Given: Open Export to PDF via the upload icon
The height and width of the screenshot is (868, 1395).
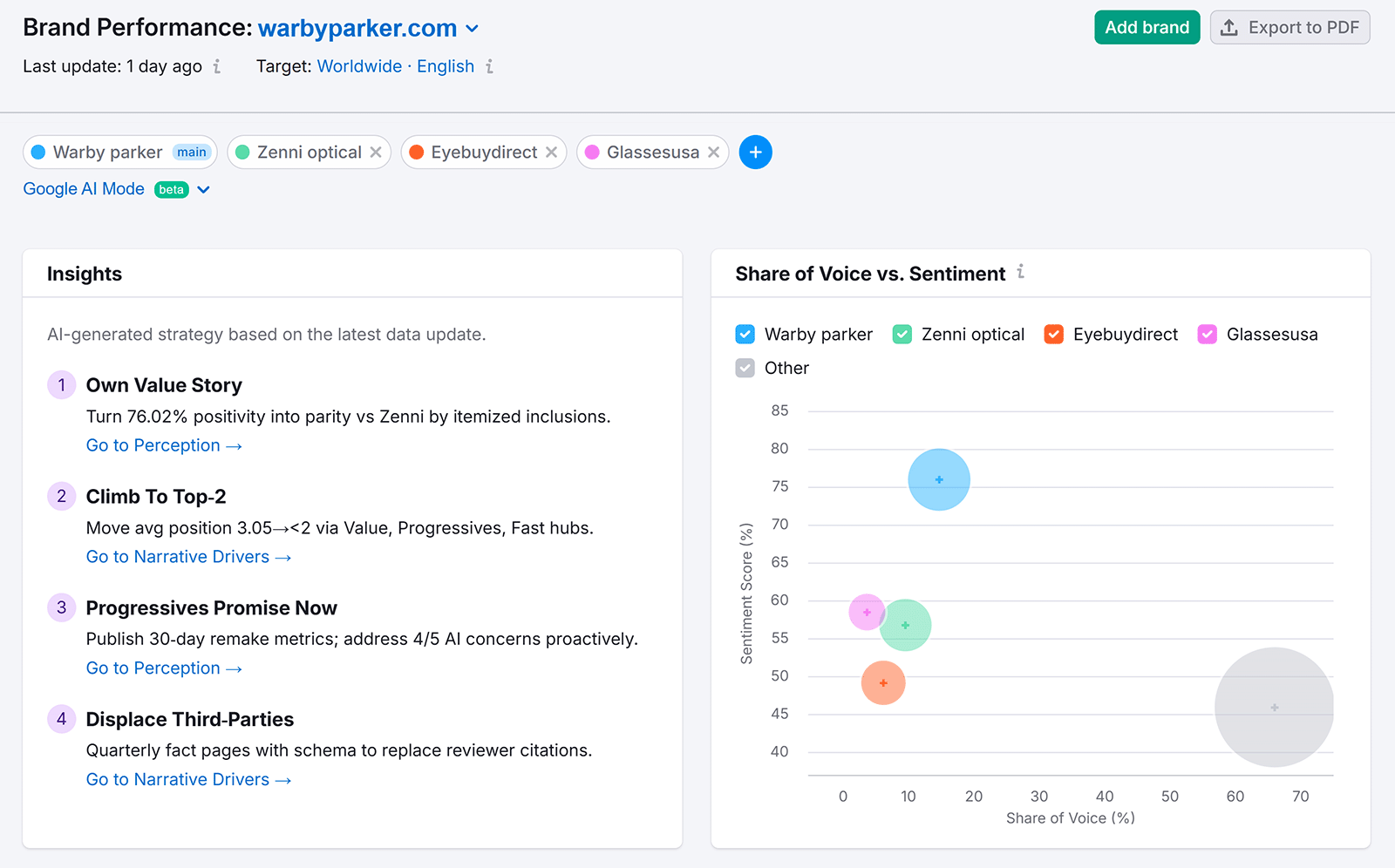Looking at the screenshot, I should coord(1230,27).
